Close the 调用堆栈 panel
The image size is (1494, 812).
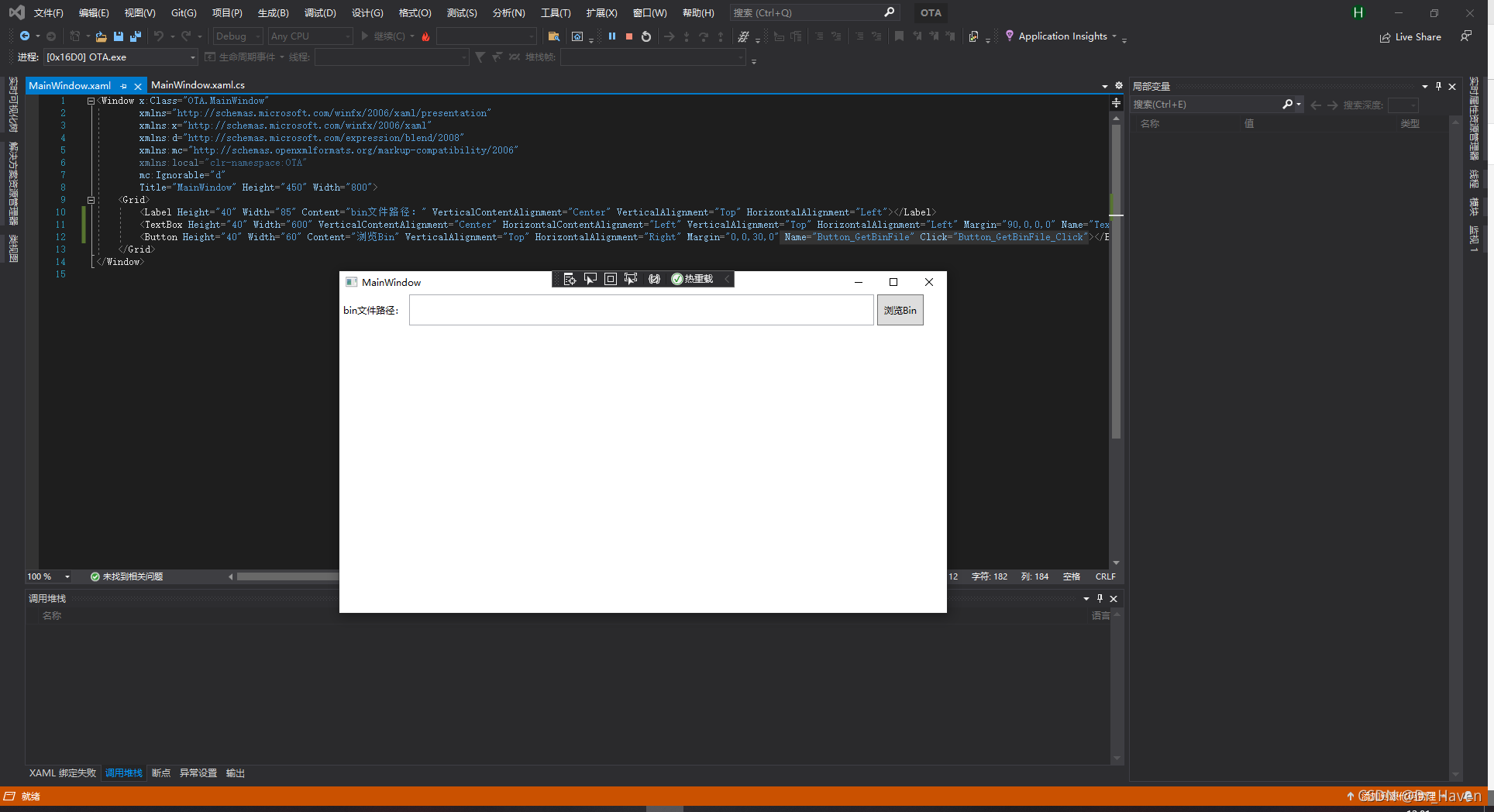(1114, 599)
